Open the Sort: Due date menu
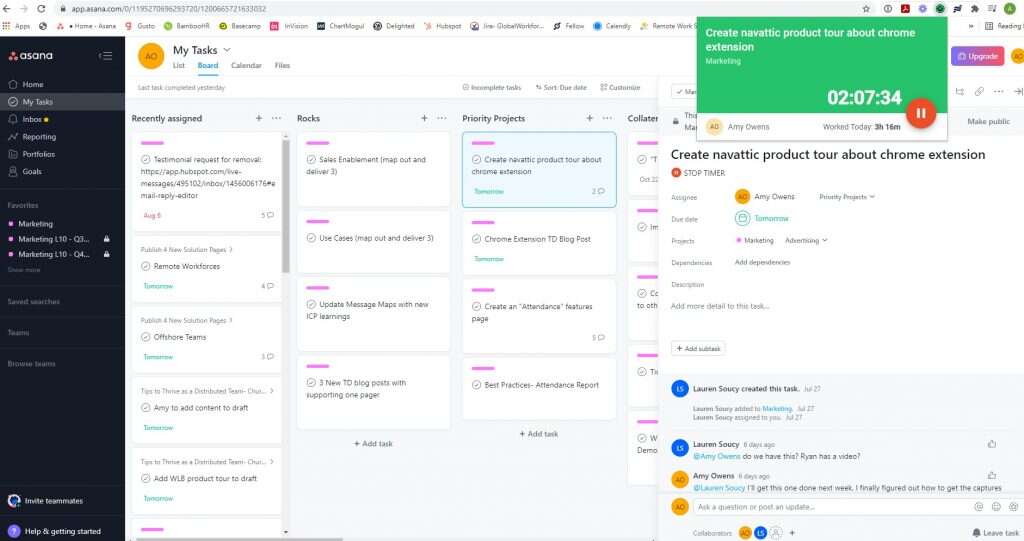 [x=561, y=87]
